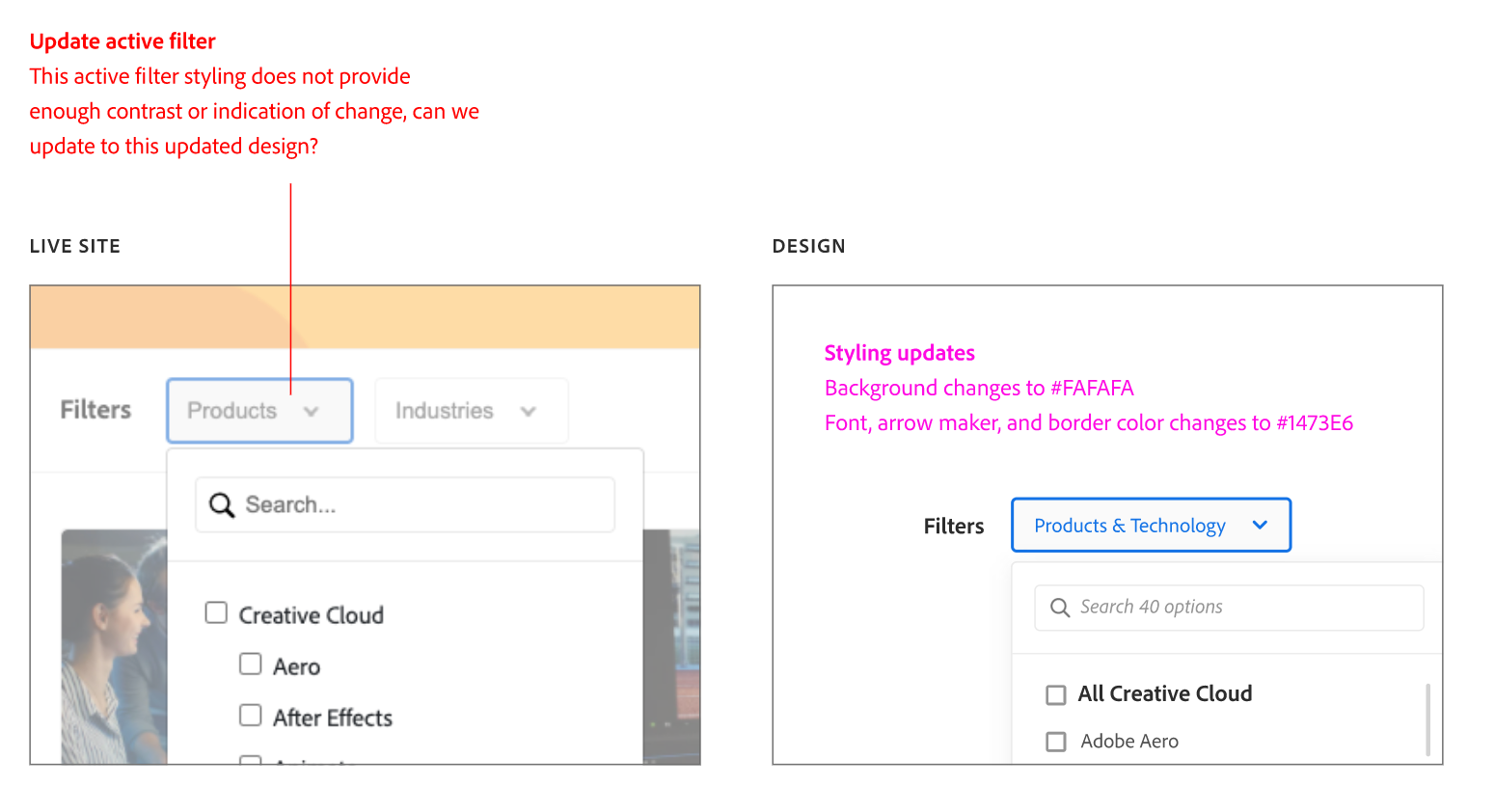
Task: Enable the Aero checkbox
Action: coord(251,663)
